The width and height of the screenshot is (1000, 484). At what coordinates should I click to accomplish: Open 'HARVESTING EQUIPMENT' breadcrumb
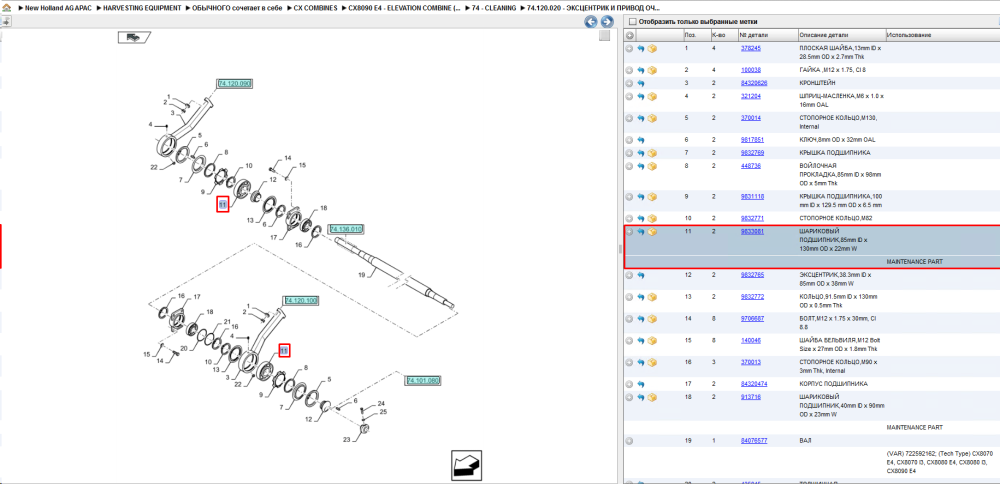click(142, 8)
